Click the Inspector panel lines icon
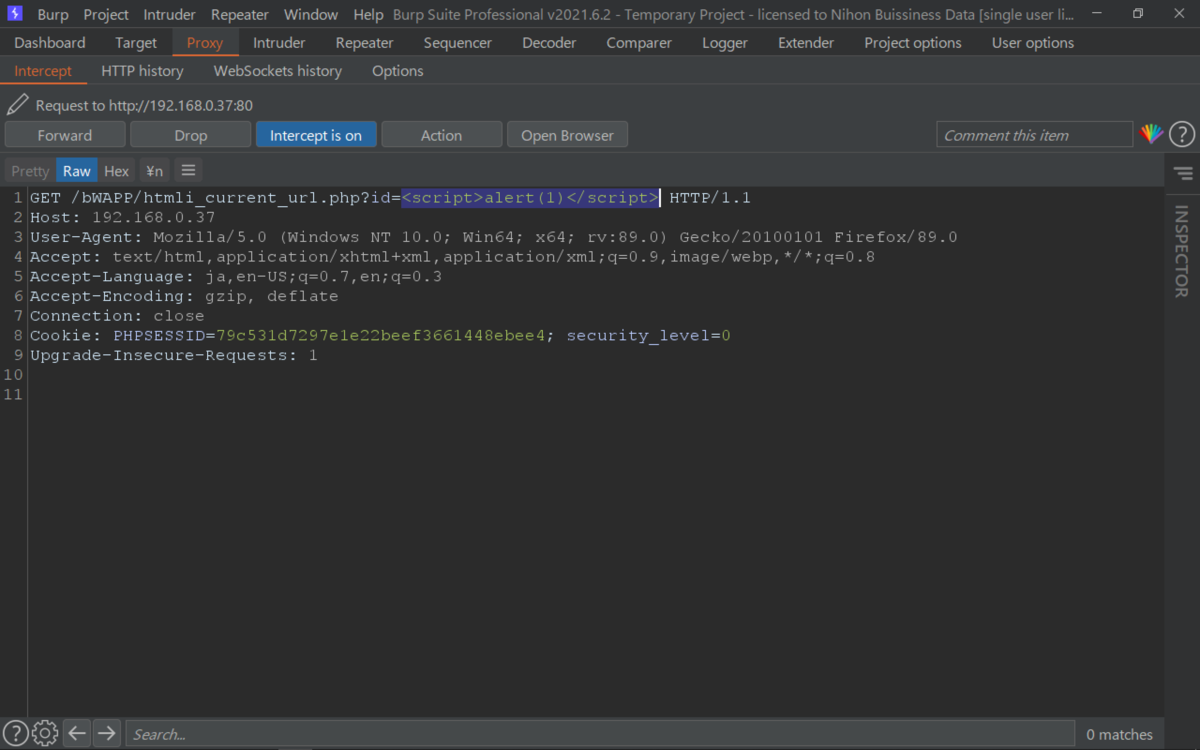The height and width of the screenshot is (750, 1200). point(1183,173)
